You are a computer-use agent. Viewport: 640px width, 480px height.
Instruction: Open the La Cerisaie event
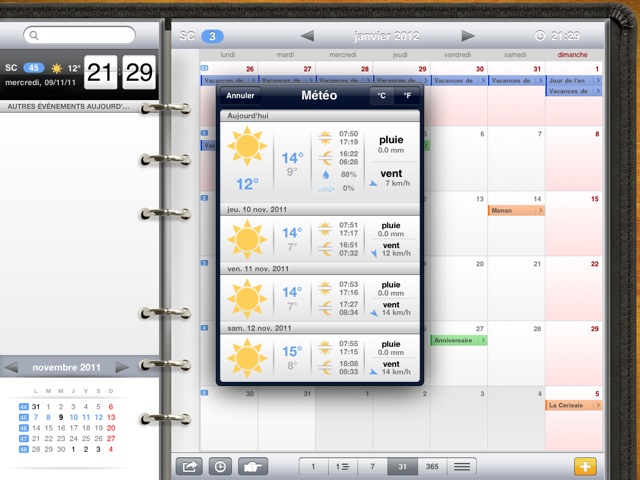coord(574,405)
